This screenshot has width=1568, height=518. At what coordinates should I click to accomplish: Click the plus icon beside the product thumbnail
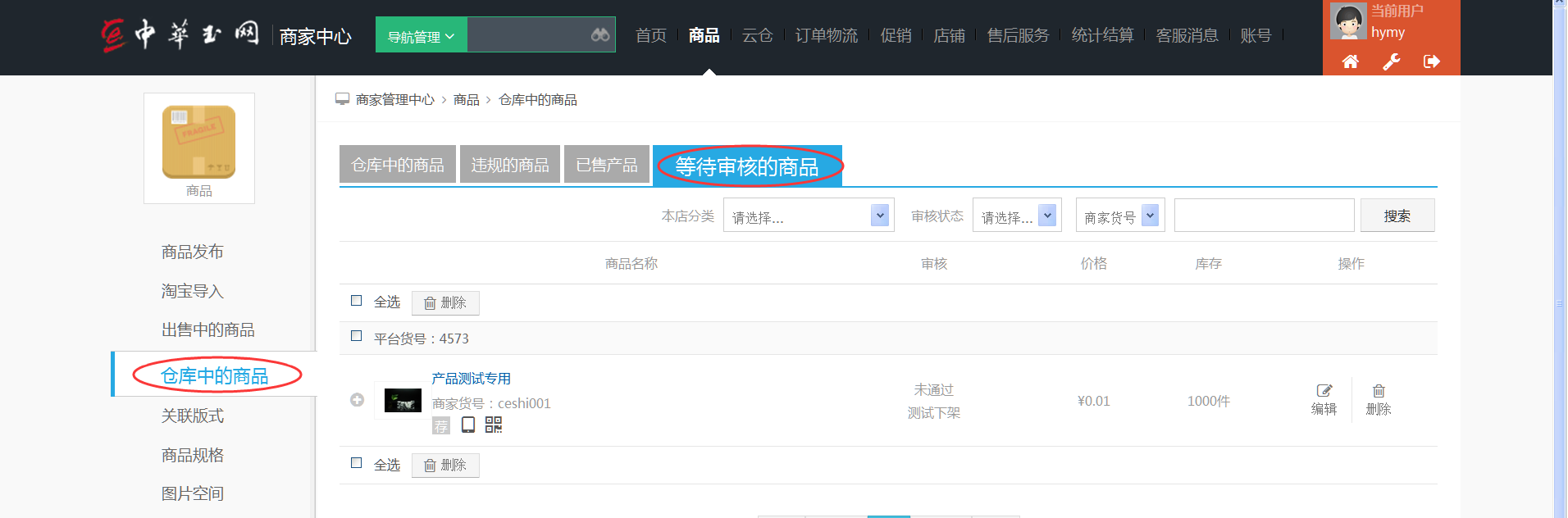(x=357, y=400)
